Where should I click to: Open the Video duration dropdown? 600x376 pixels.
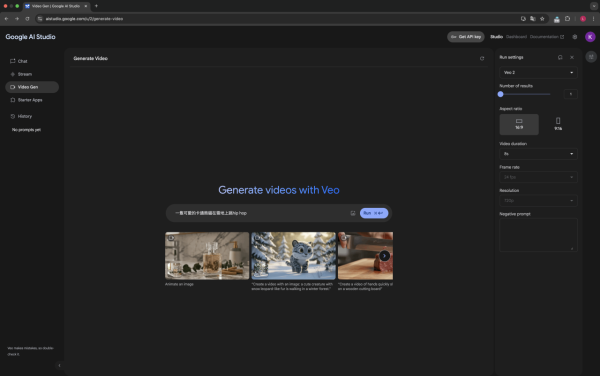coord(538,154)
